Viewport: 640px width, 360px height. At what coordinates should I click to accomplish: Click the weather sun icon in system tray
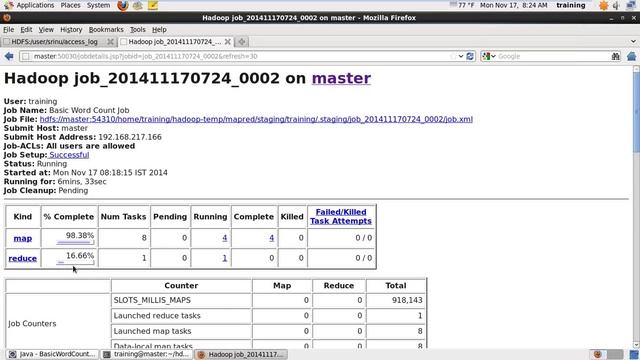point(603,5)
